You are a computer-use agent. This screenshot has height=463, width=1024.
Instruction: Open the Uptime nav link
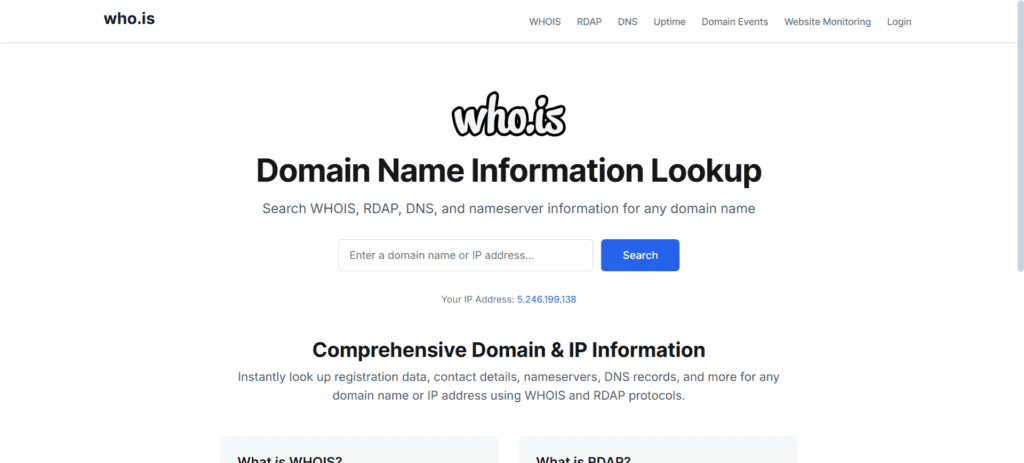pos(669,22)
